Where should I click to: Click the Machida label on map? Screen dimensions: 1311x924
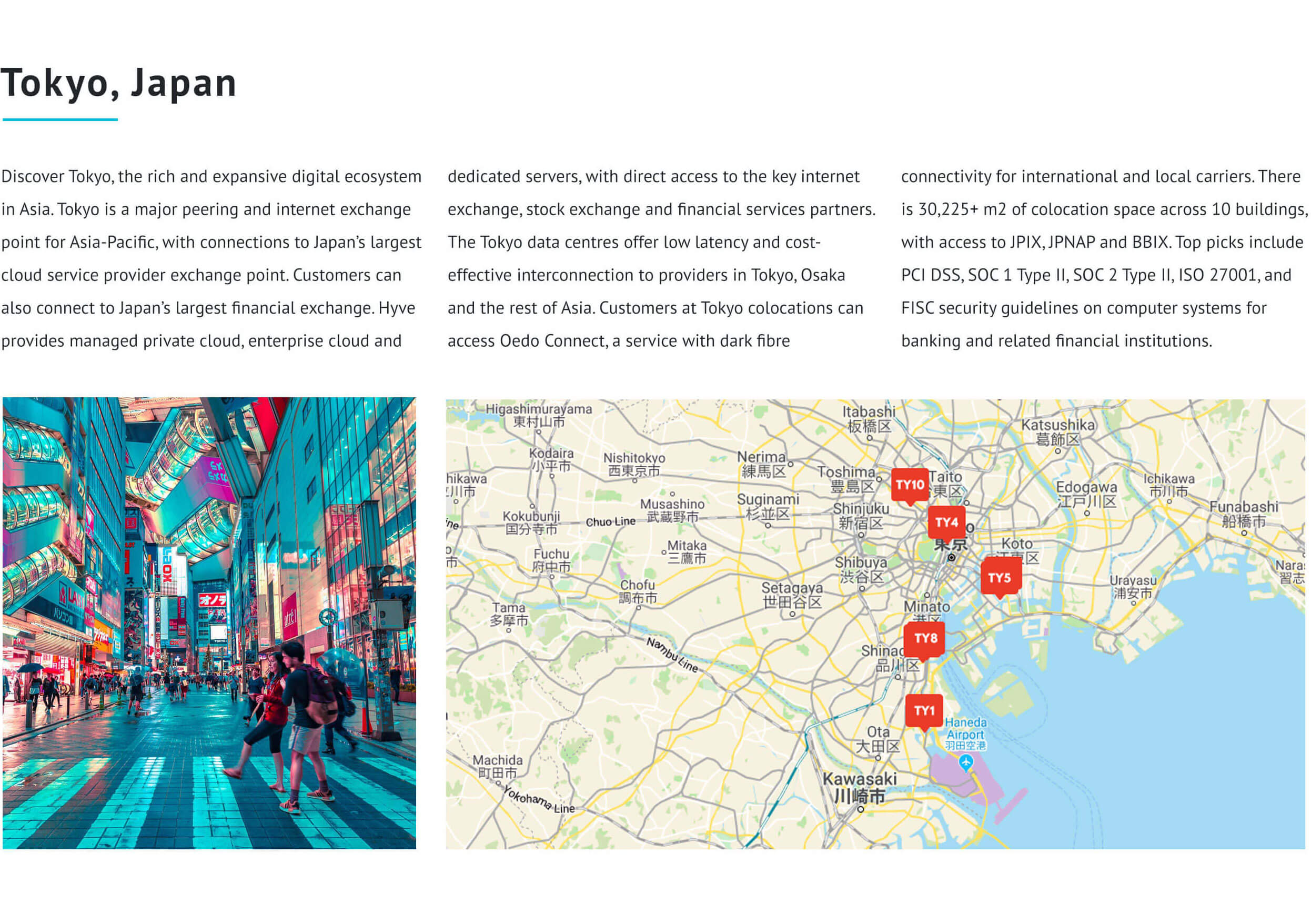[x=497, y=766]
